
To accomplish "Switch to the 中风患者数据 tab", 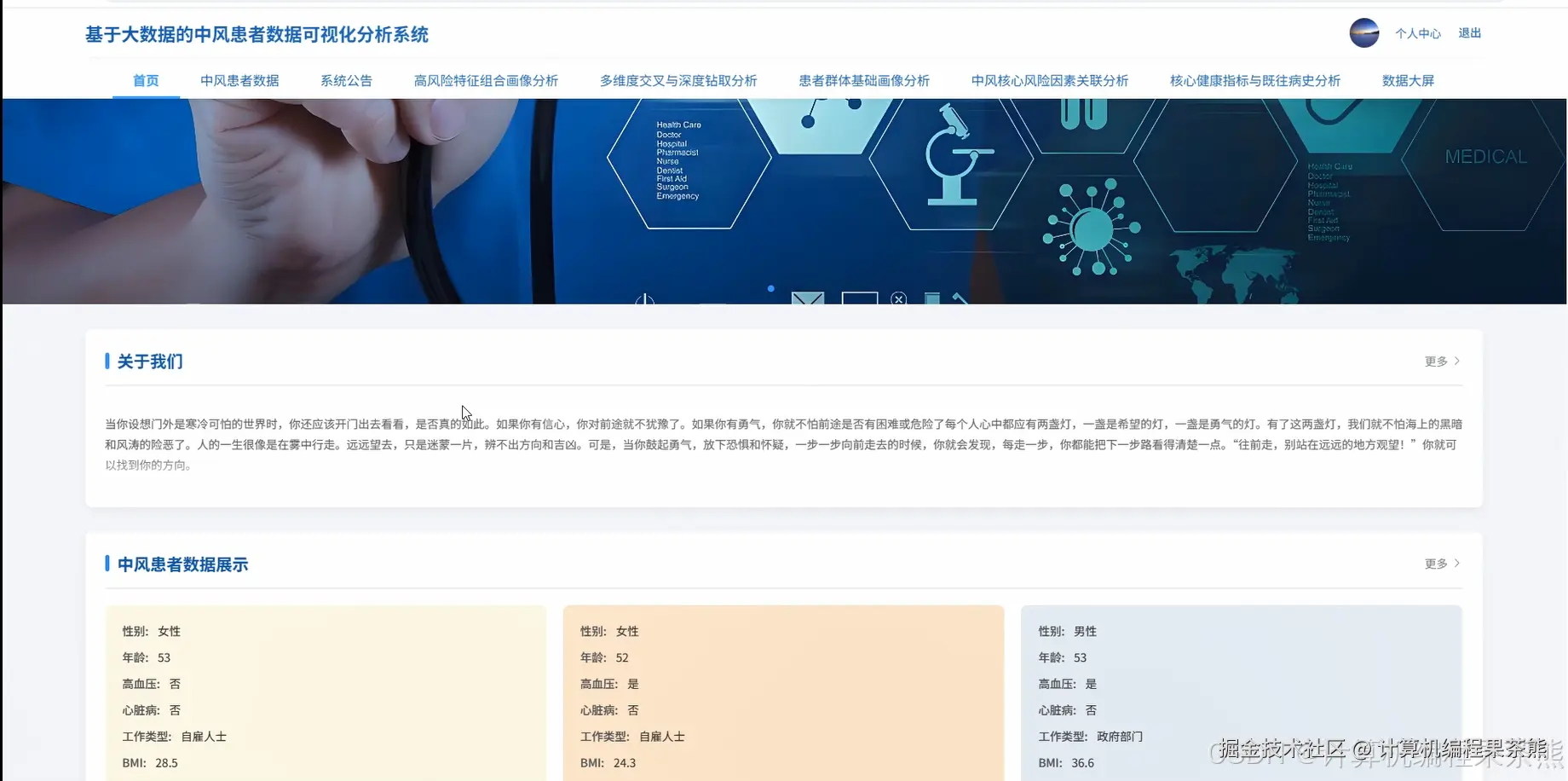I will [239, 80].
